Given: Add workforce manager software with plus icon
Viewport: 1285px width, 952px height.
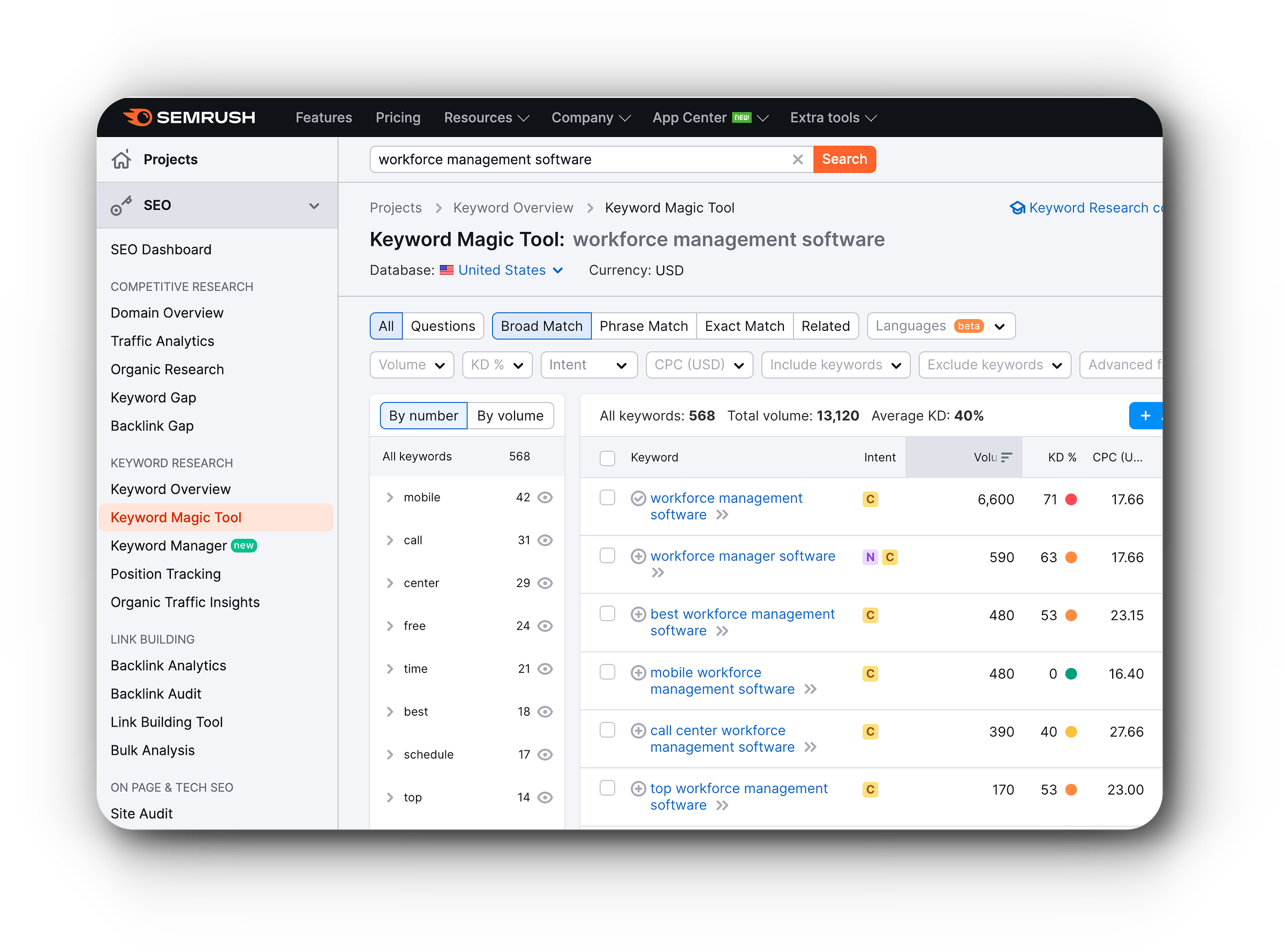Looking at the screenshot, I should point(638,557).
